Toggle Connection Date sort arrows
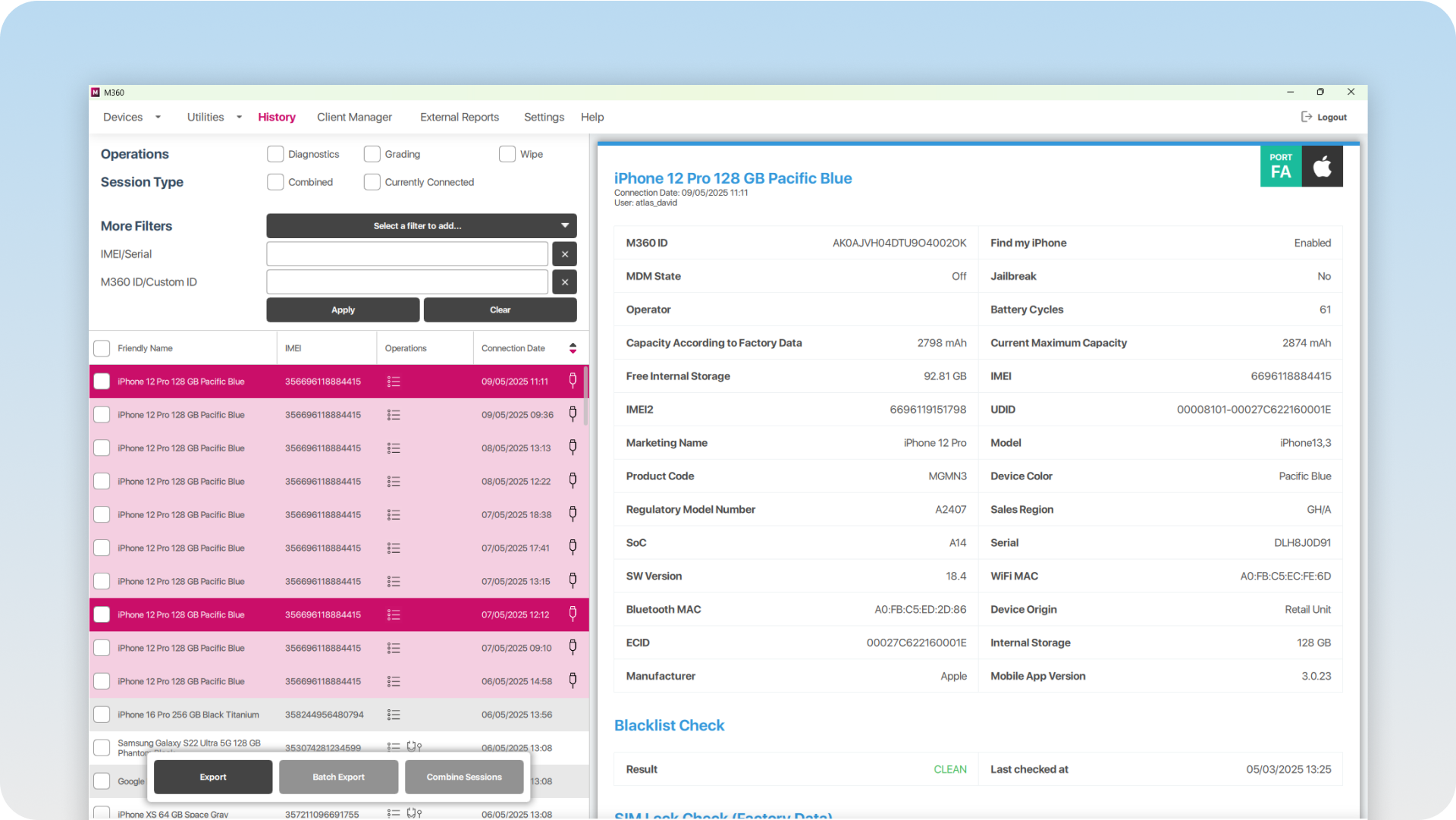Screen dimensions: 1456x820 [573, 348]
